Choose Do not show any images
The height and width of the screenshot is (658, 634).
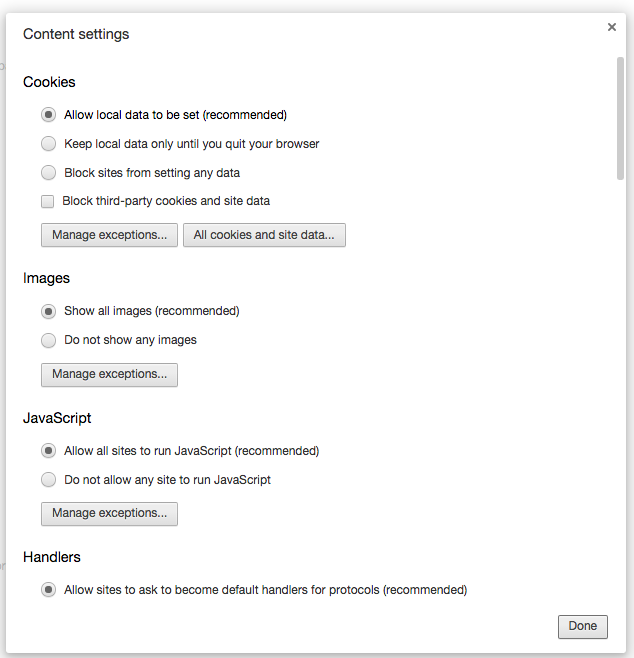click(x=48, y=340)
